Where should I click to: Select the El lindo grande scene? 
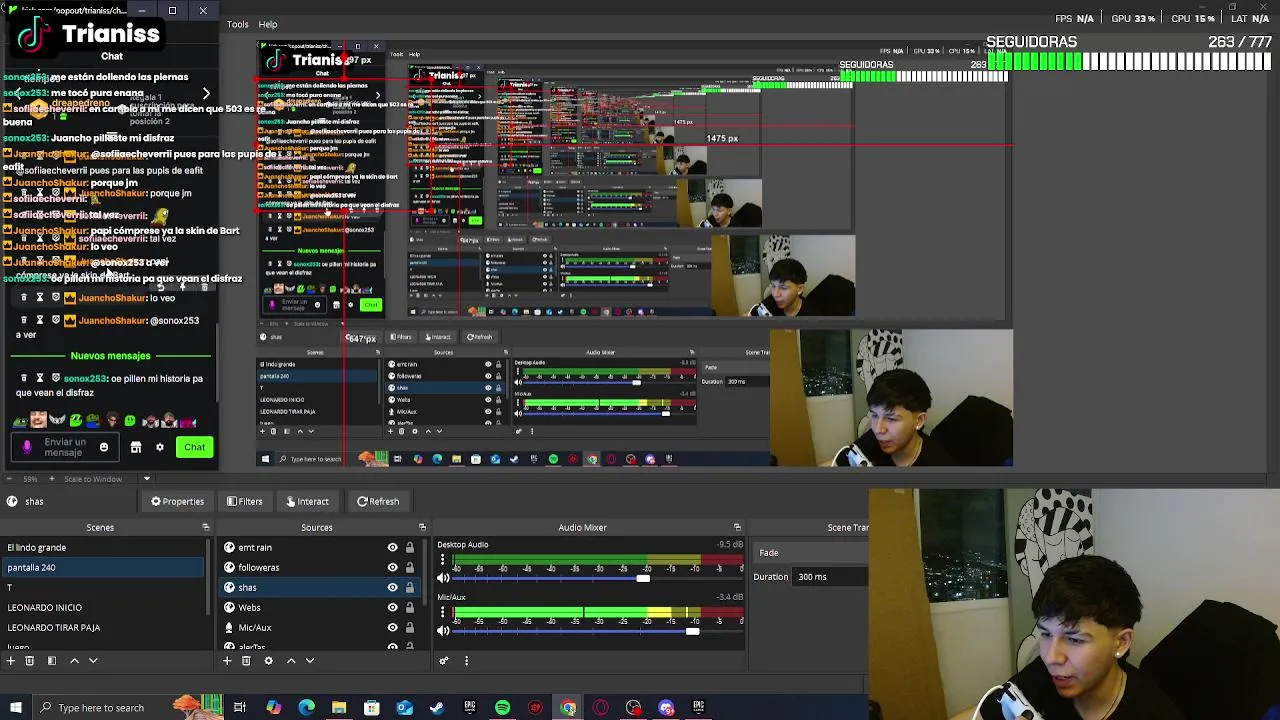tap(104, 547)
